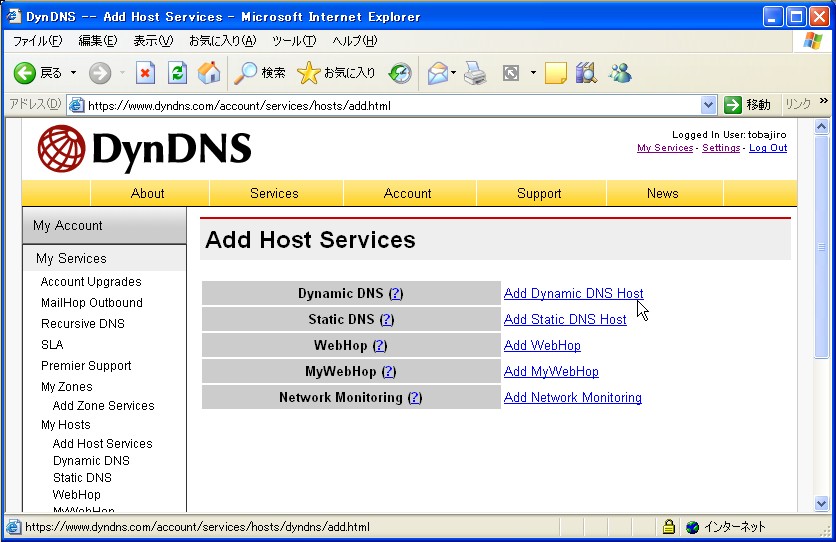Screen dimensions: 836x542
Task: Open the Research books icon
Action: [x=586, y=73]
